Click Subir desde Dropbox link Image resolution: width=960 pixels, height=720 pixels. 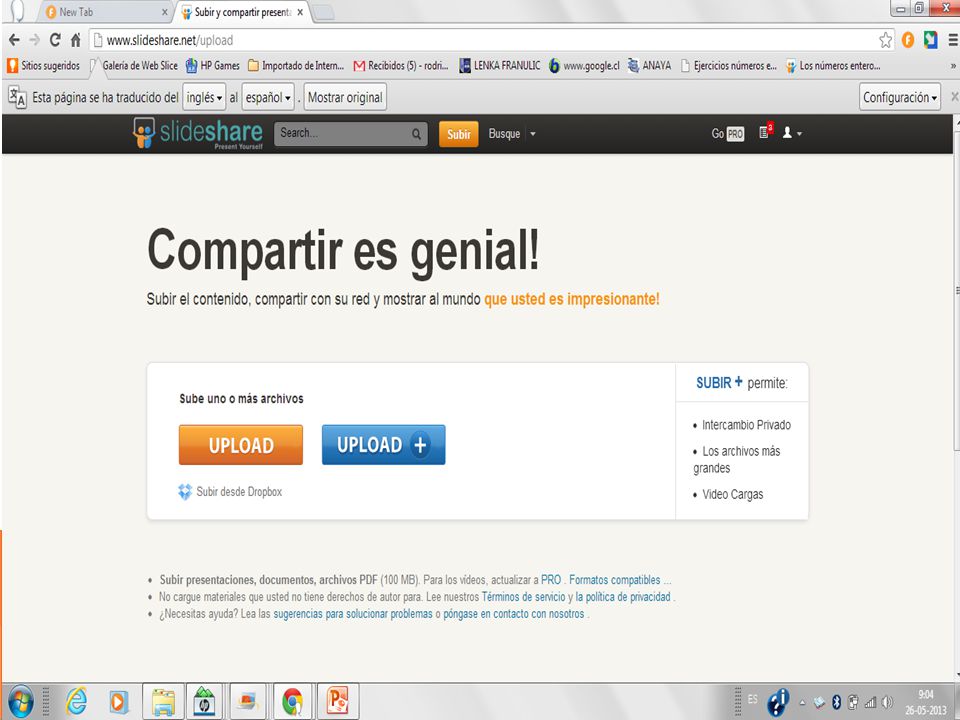tap(239, 492)
